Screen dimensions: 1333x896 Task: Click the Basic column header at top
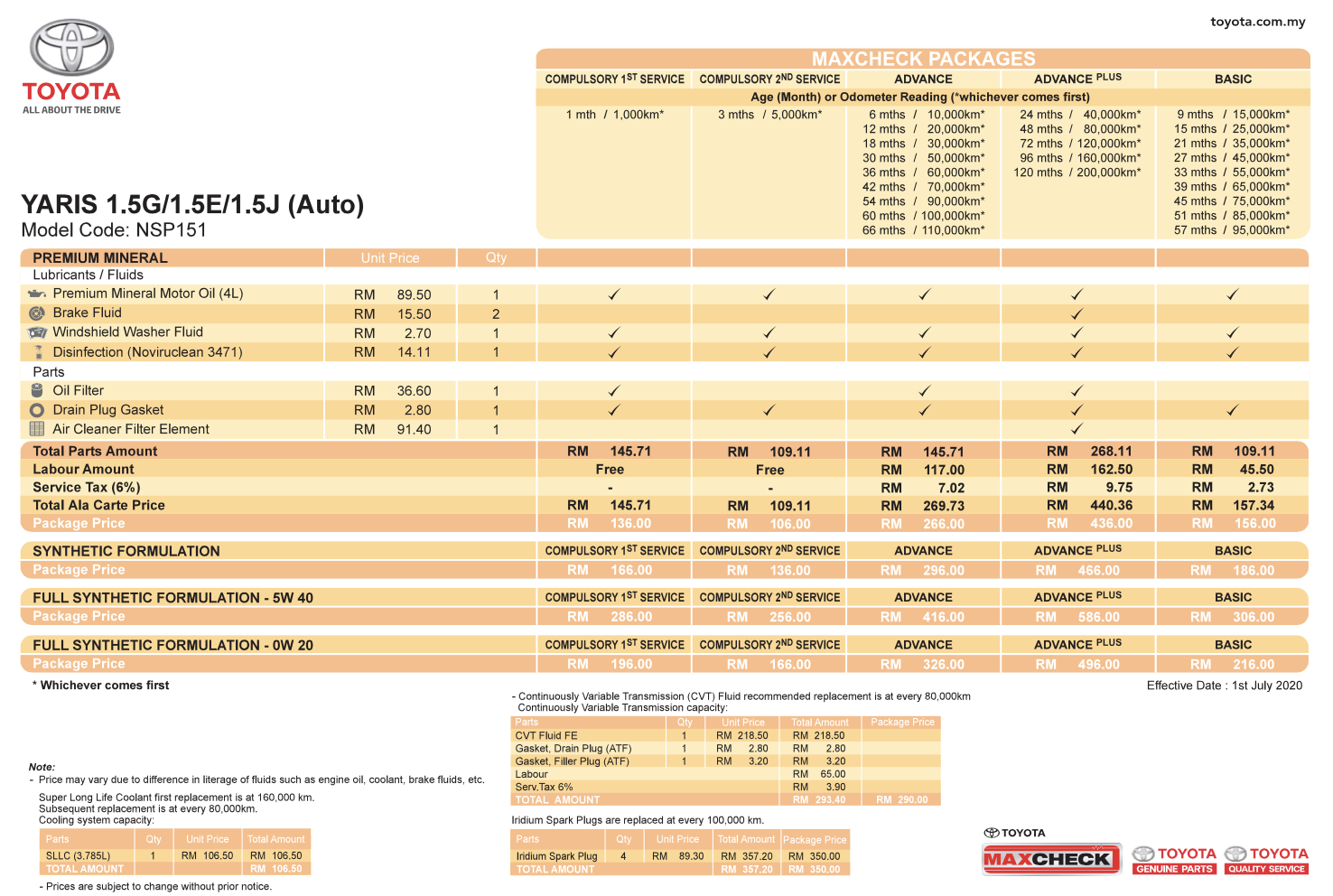[x=1233, y=79]
